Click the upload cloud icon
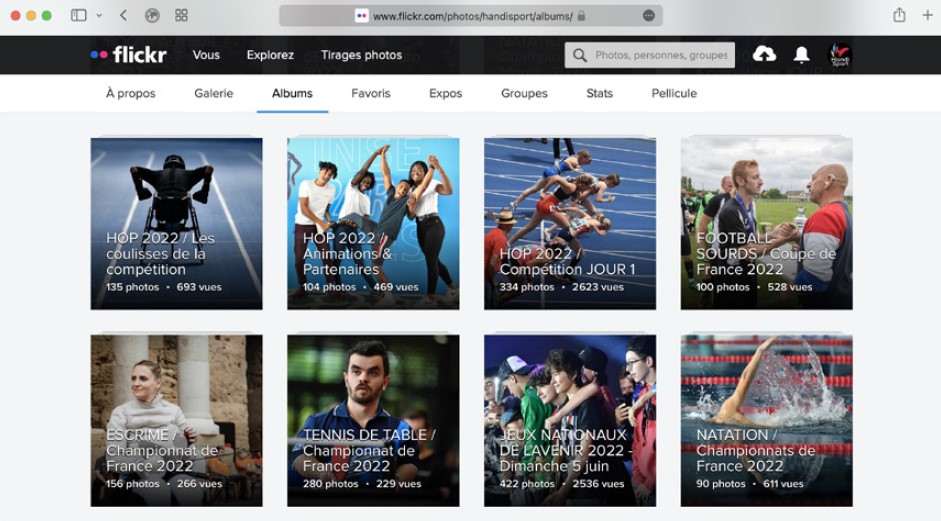This screenshot has width=941, height=521. click(764, 55)
